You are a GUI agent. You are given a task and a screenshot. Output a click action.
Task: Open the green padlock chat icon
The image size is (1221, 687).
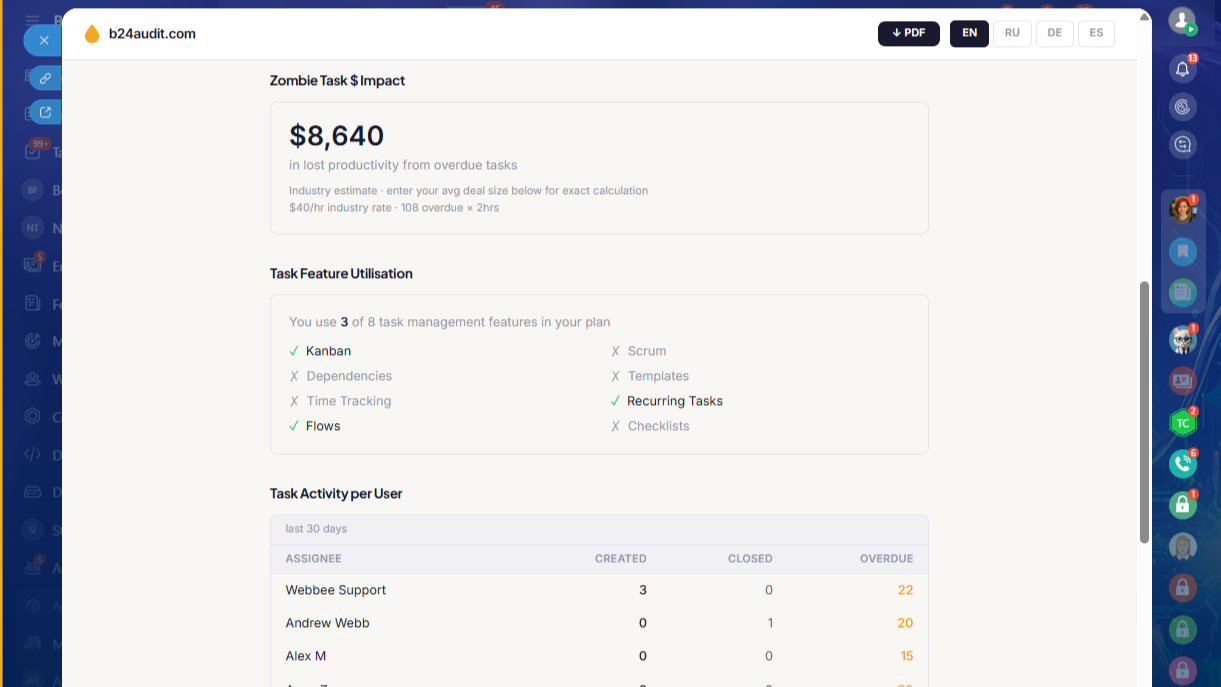pos(1182,505)
